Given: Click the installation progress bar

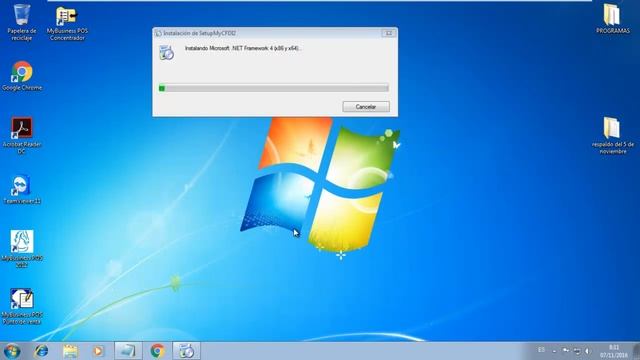Looking at the screenshot, I should pyautogui.click(x=273, y=88).
